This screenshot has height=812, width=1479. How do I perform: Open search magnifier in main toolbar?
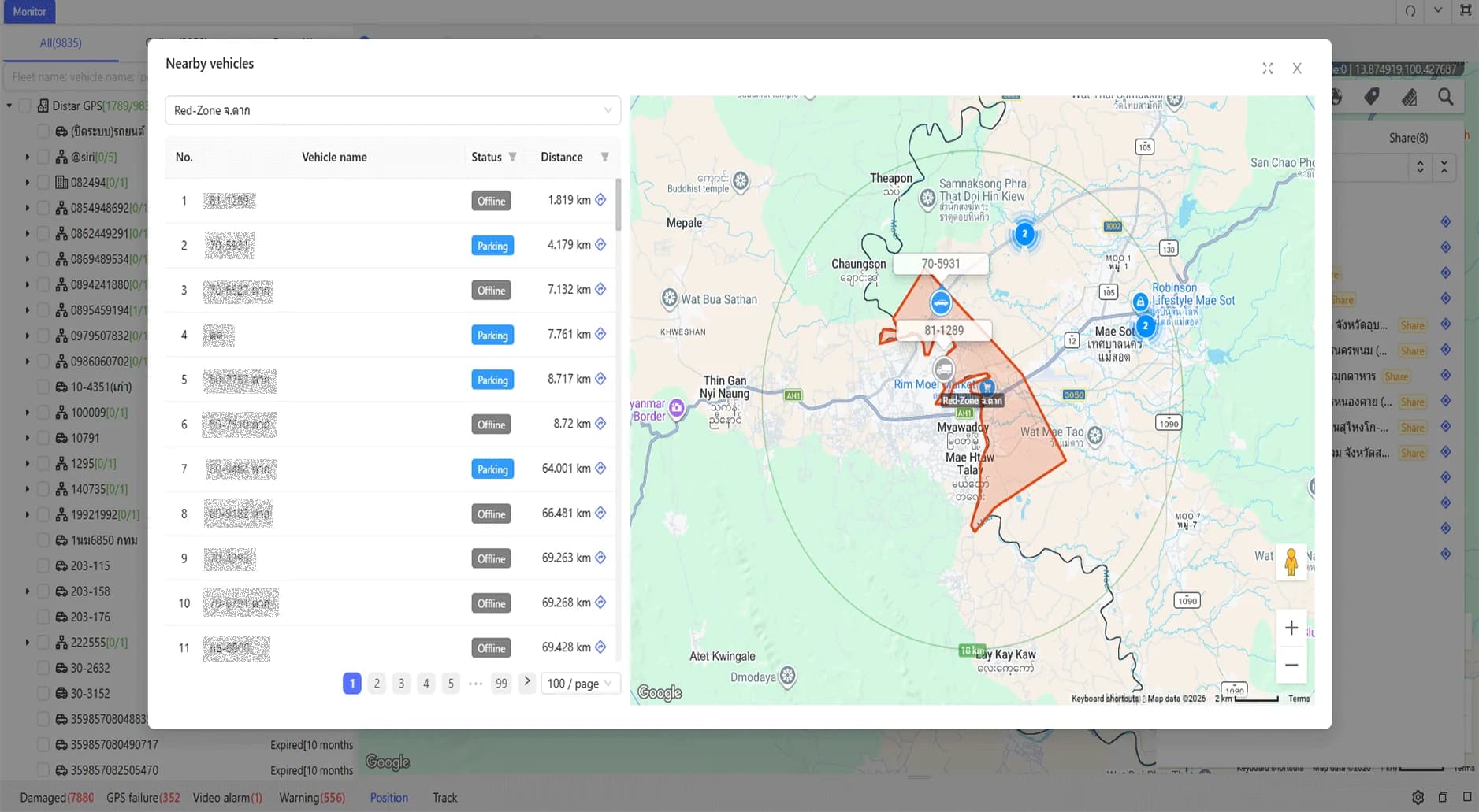(1446, 97)
